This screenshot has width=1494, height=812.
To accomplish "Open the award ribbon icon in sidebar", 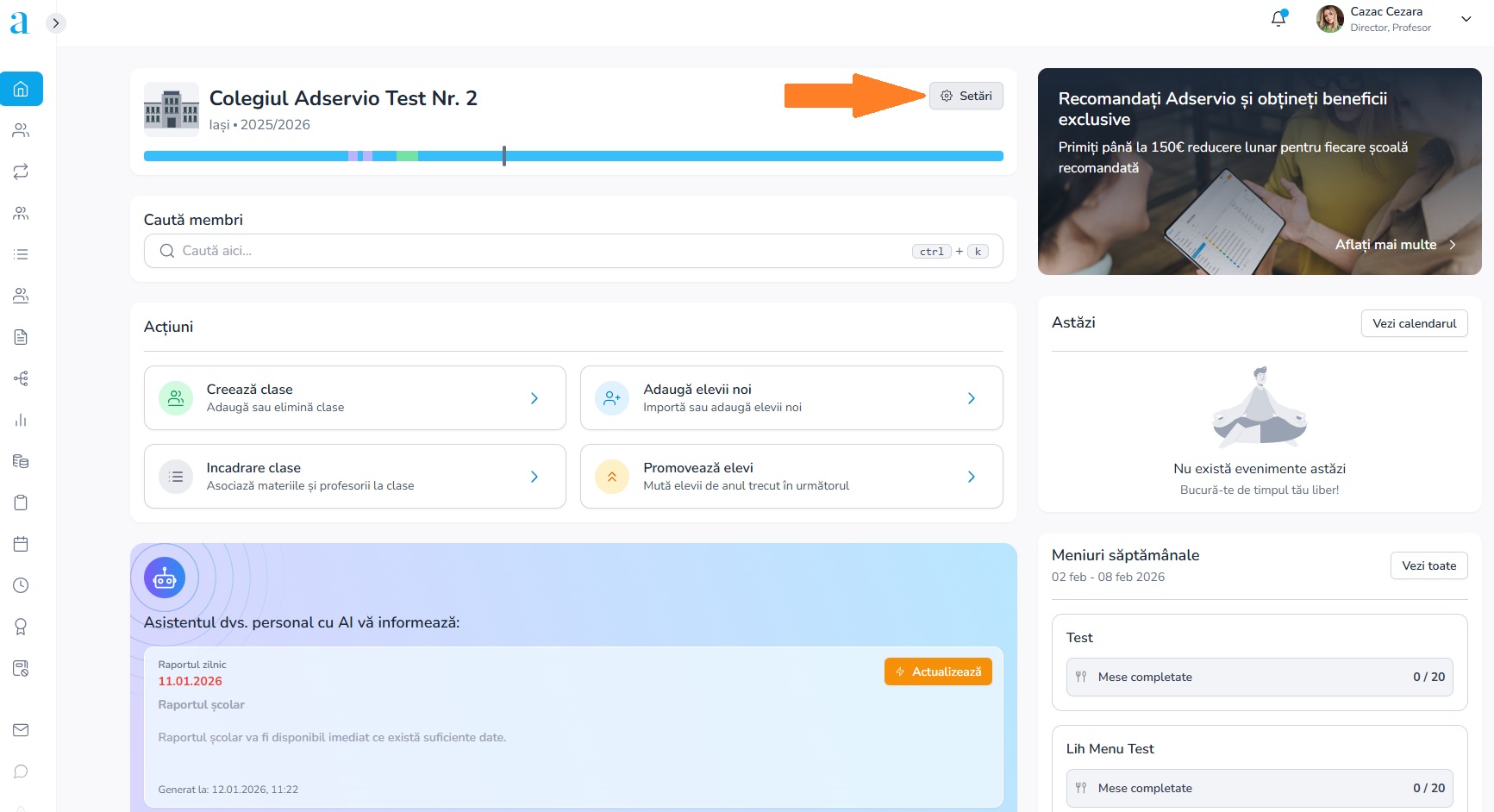I will click(x=21, y=627).
